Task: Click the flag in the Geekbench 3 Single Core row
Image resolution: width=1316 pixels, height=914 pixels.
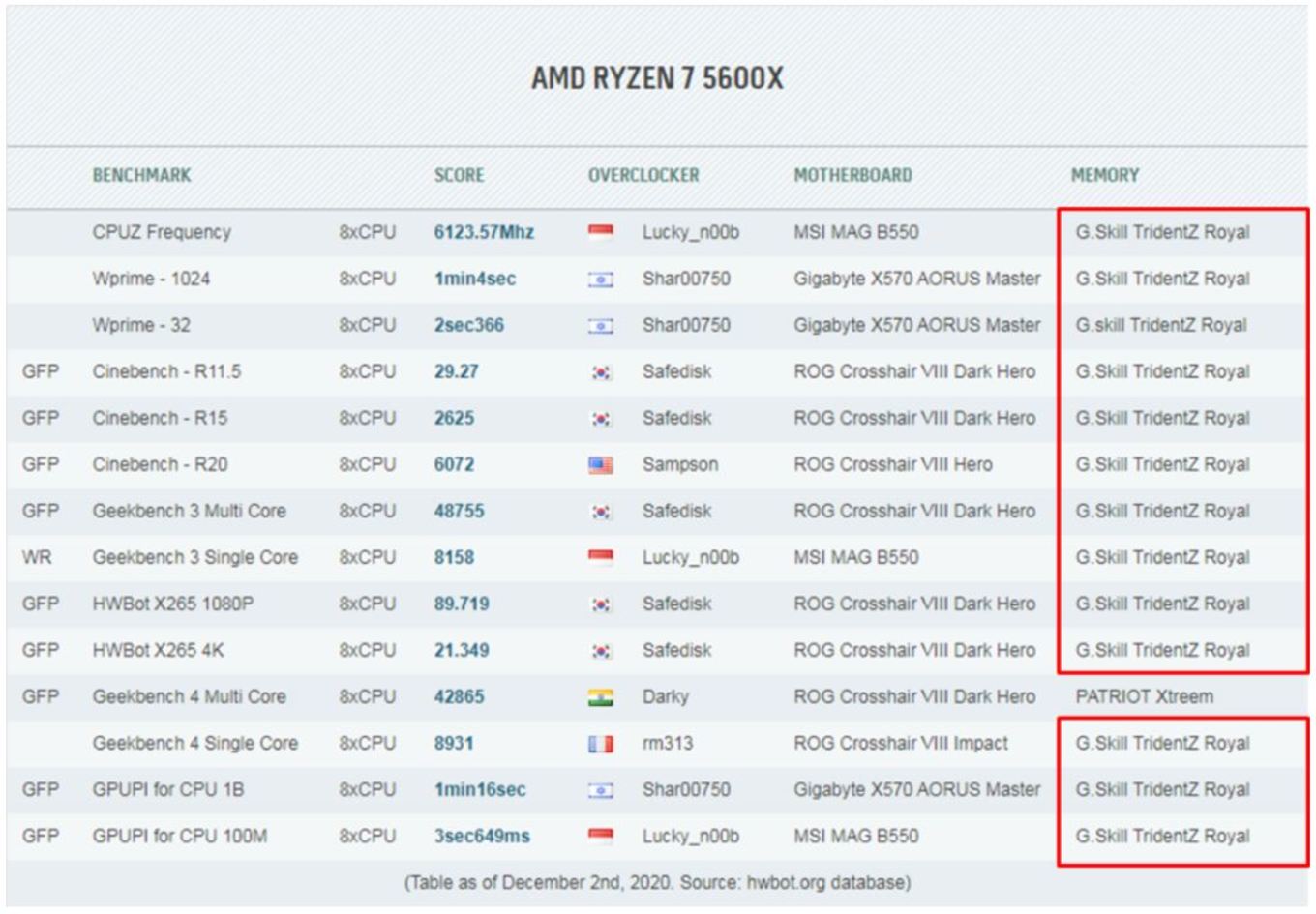Action: pyautogui.click(x=601, y=557)
